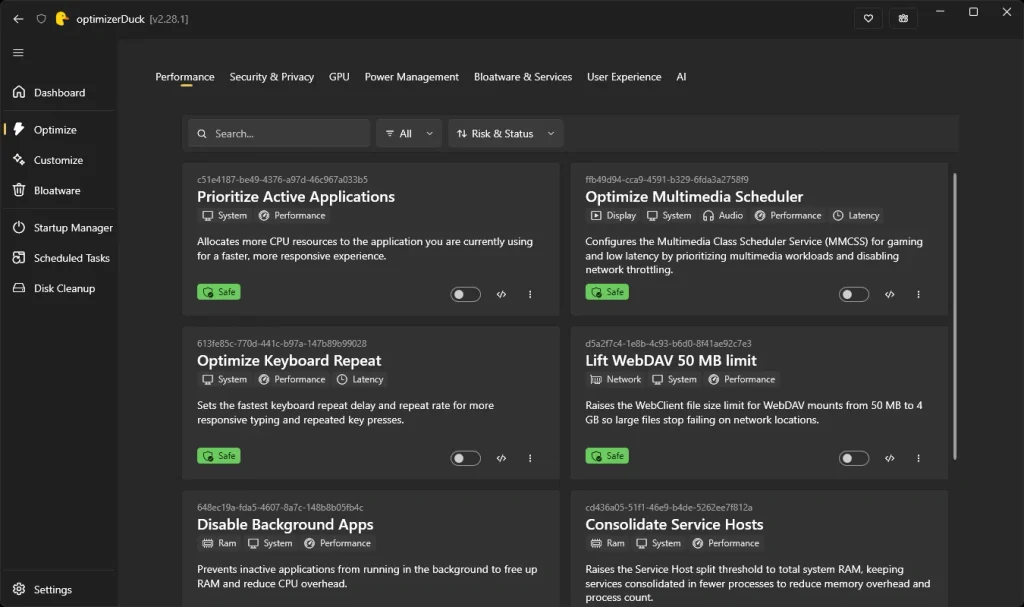The height and width of the screenshot is (607, 1024).
Task: View code for Prioritize Active Applications
Action: click(501, 294)
